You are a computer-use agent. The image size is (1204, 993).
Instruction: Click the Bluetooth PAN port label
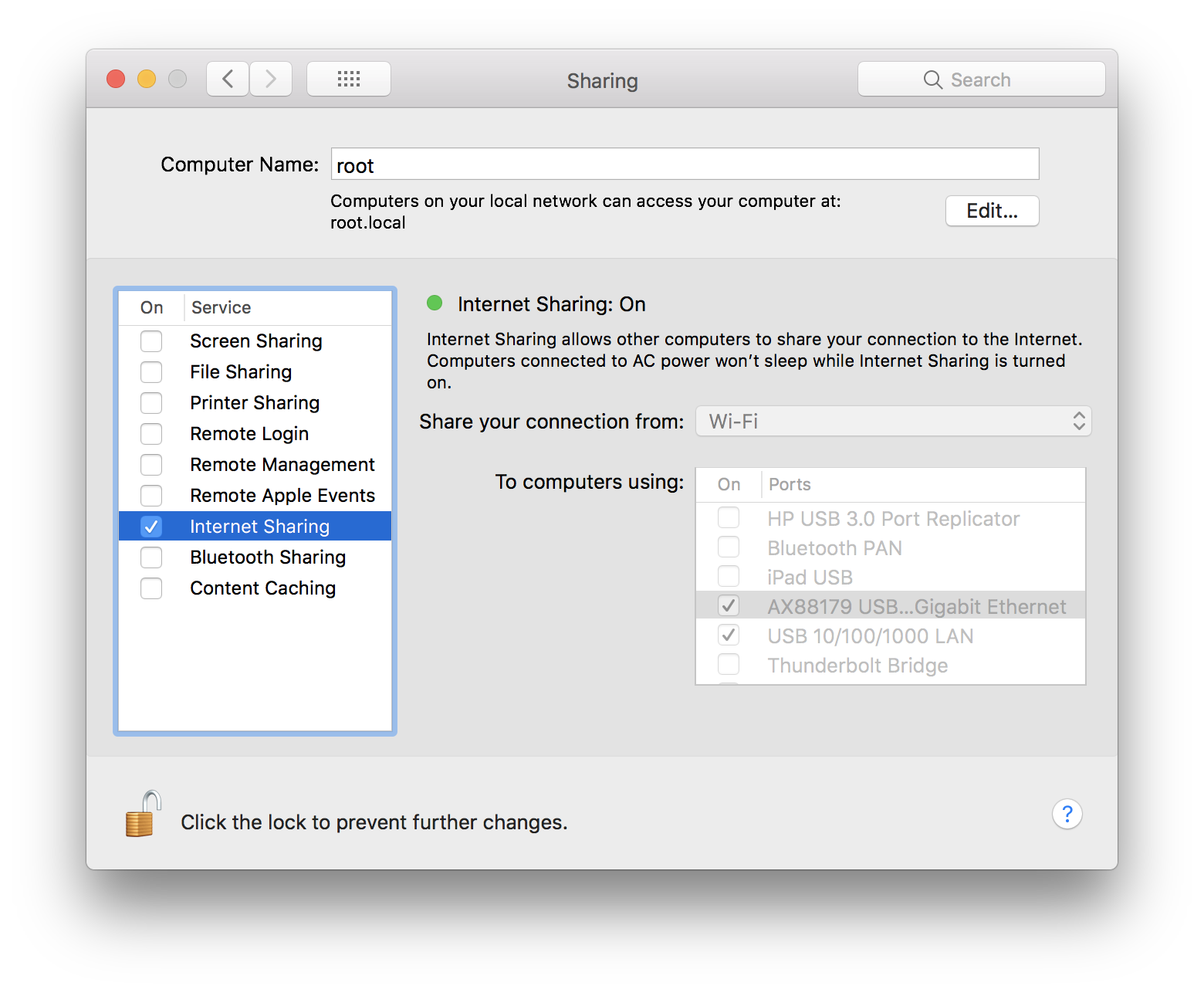coord(835,548)
